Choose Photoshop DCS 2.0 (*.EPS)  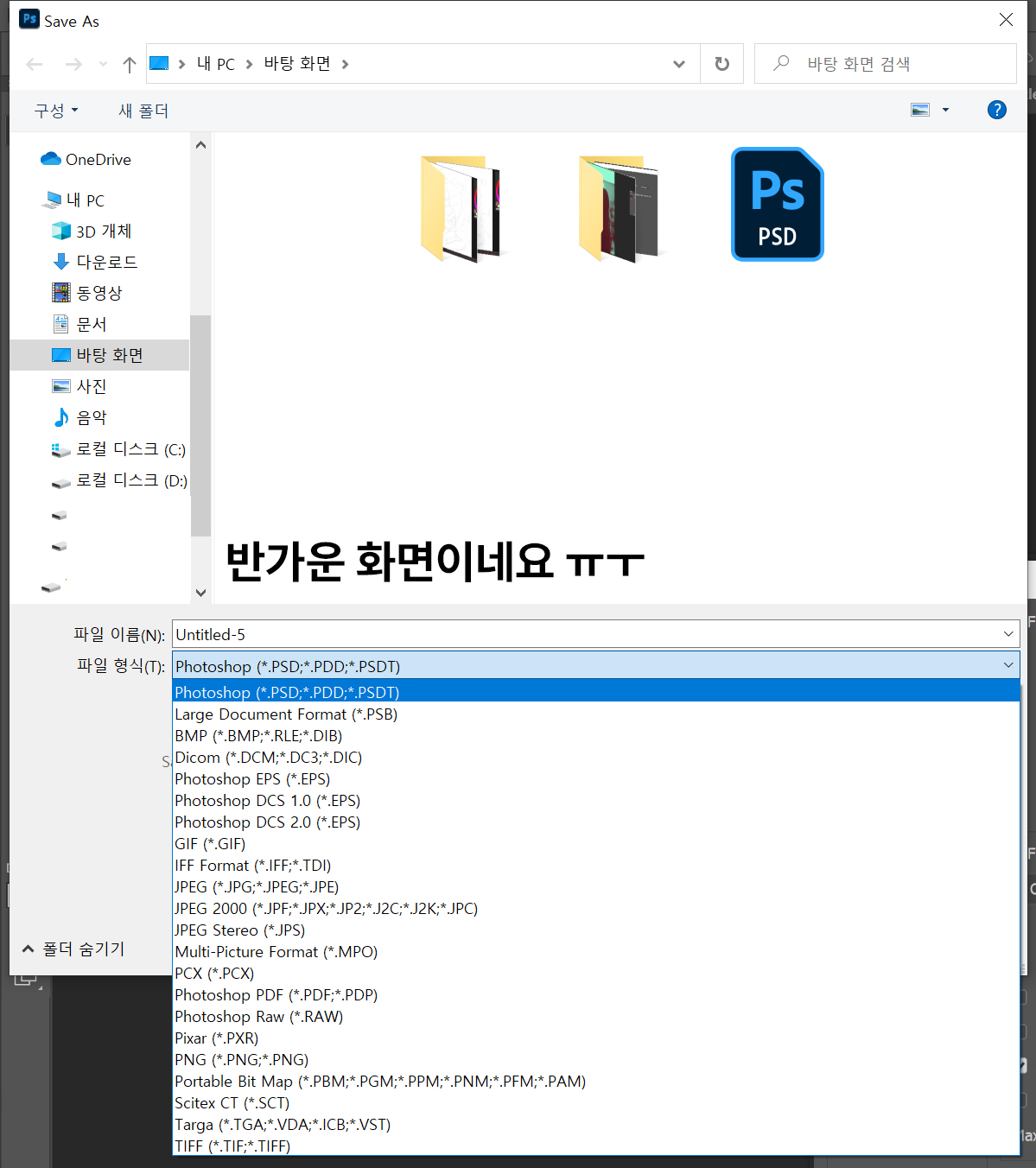point(596,822)
